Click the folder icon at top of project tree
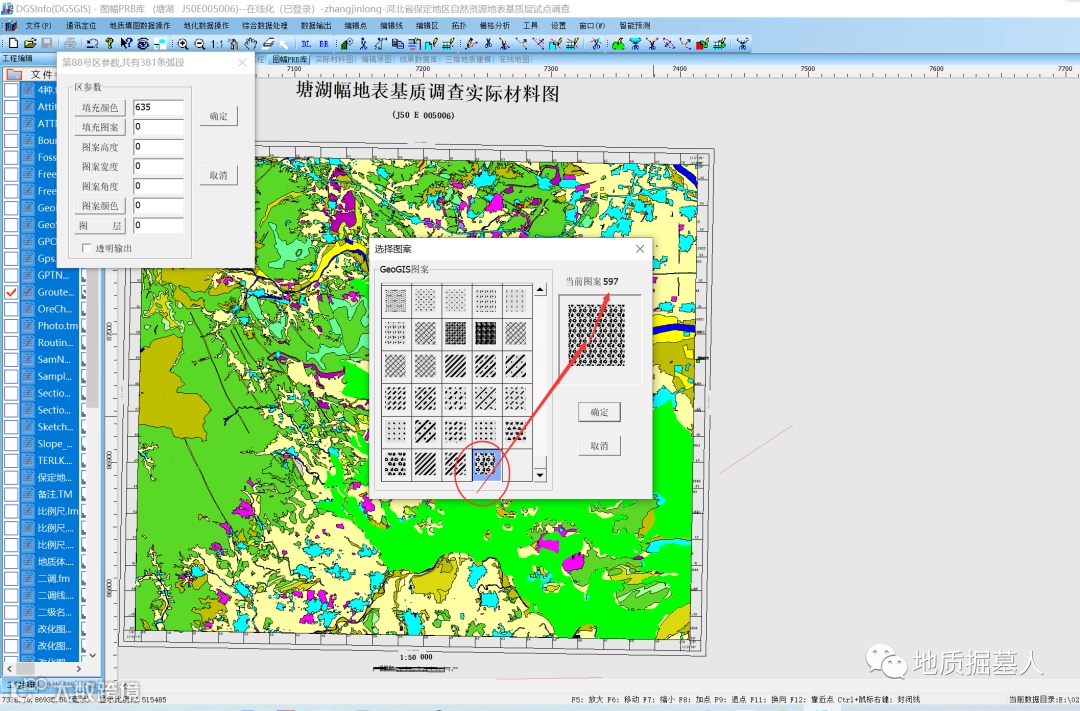 click(13, 74)
